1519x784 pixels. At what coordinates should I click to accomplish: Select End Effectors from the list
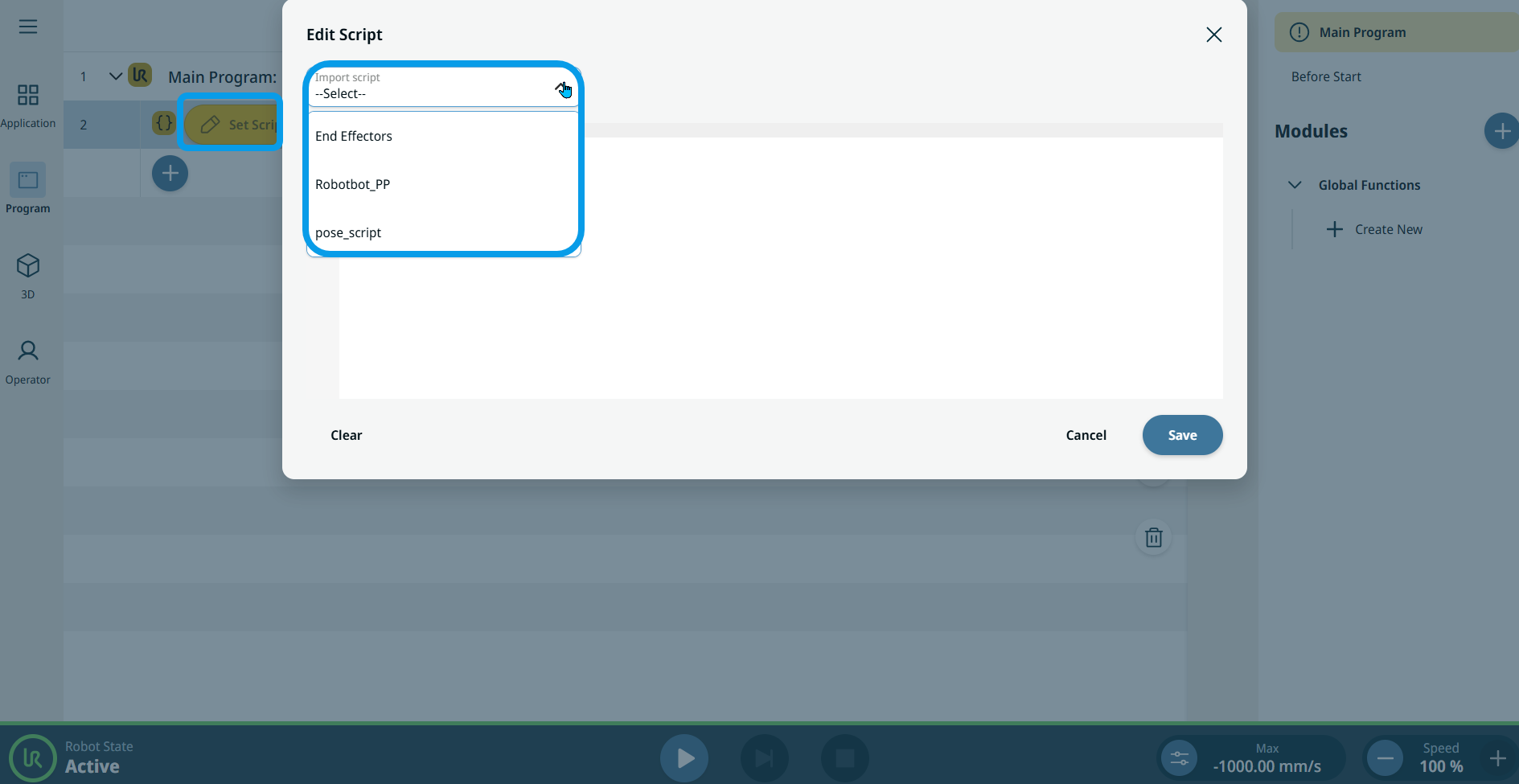click(x=354, y=136)
